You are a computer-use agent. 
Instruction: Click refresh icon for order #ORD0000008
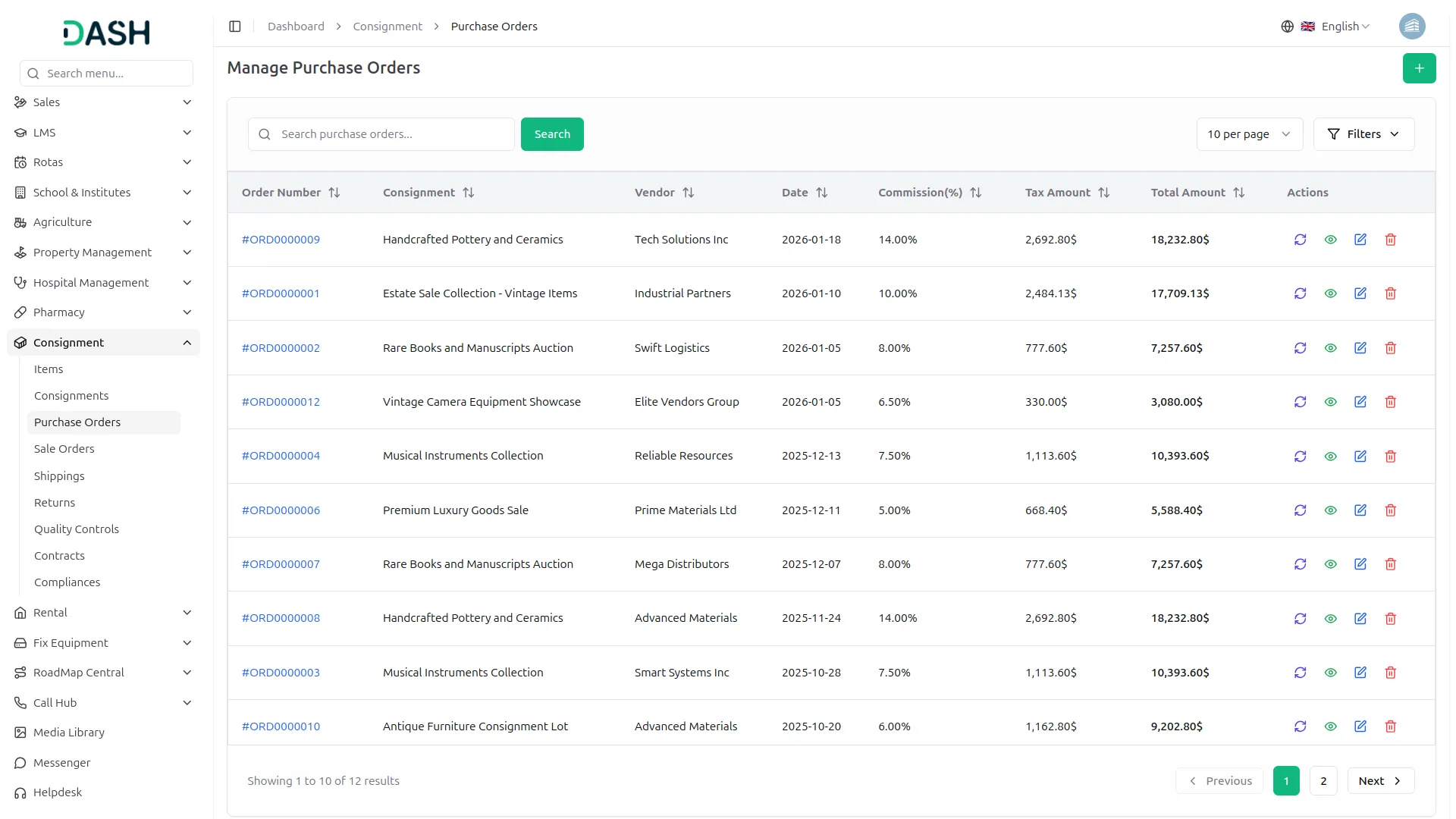(x=1300, y=619)
